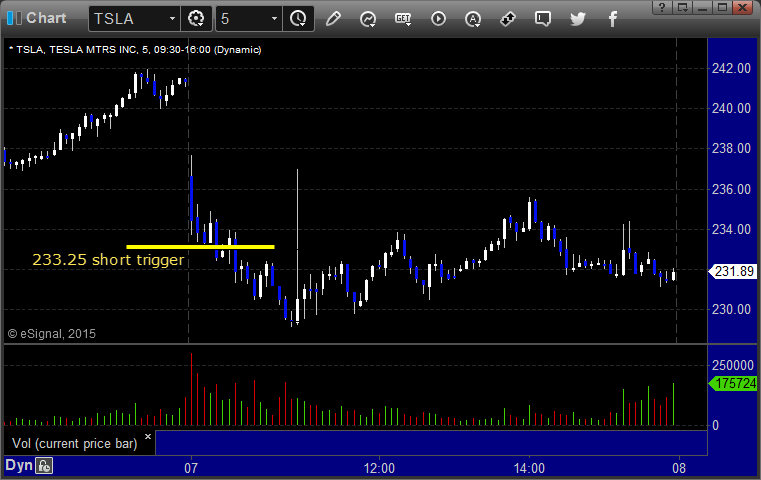Click the 236.00 price axis label
The width and height of the screenshot is (761, 480).
pyautogui.click(x=731, y=189)
